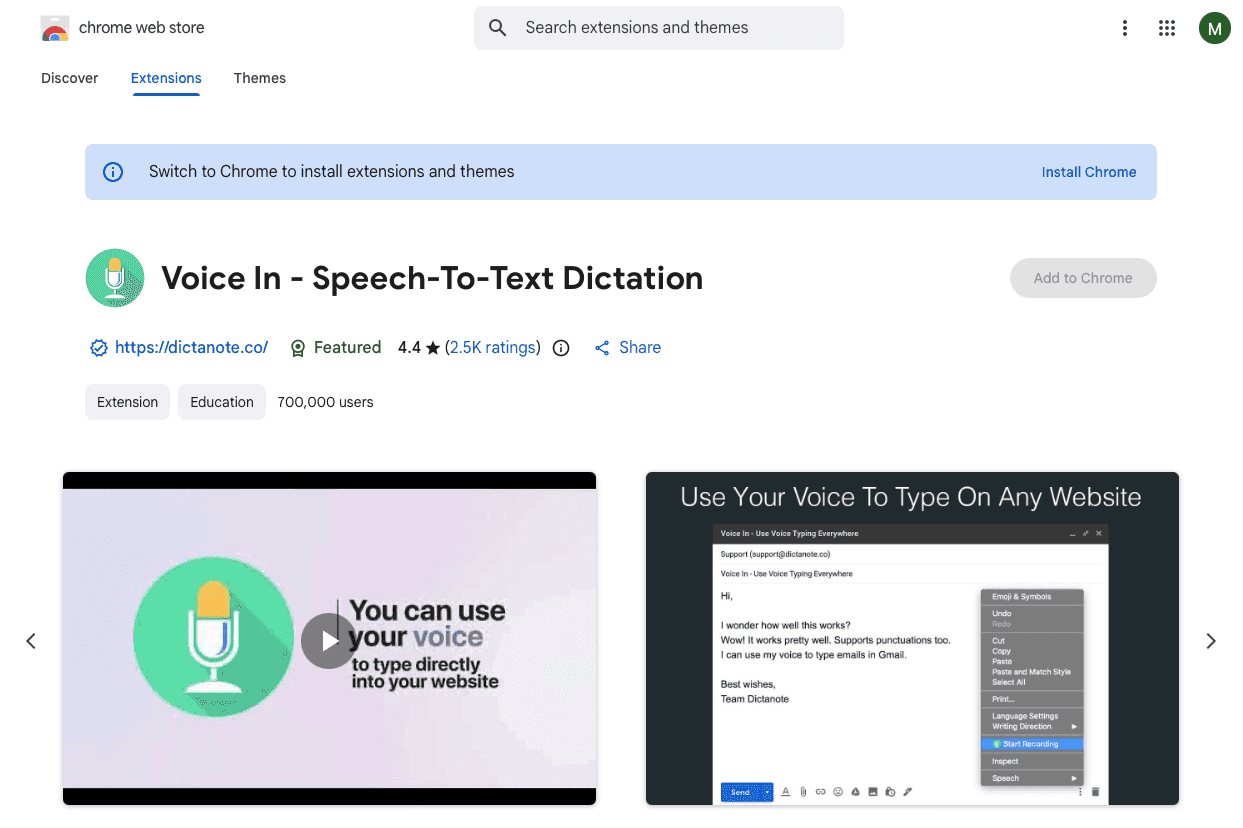Click the search extensions input field

[658, 28]
